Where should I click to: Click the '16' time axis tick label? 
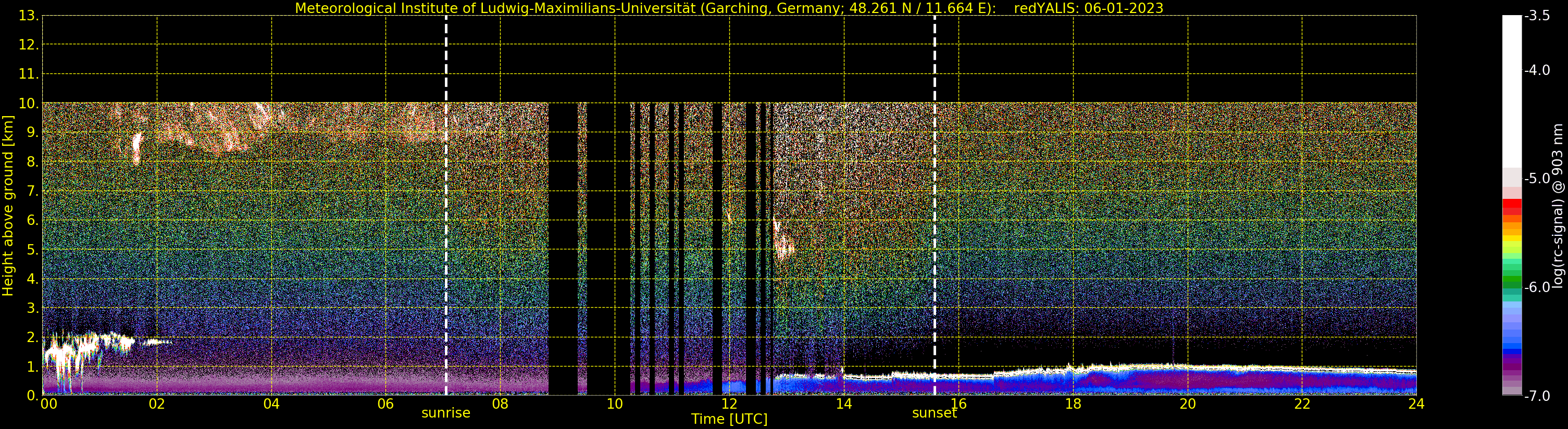(x=959, y=404)
